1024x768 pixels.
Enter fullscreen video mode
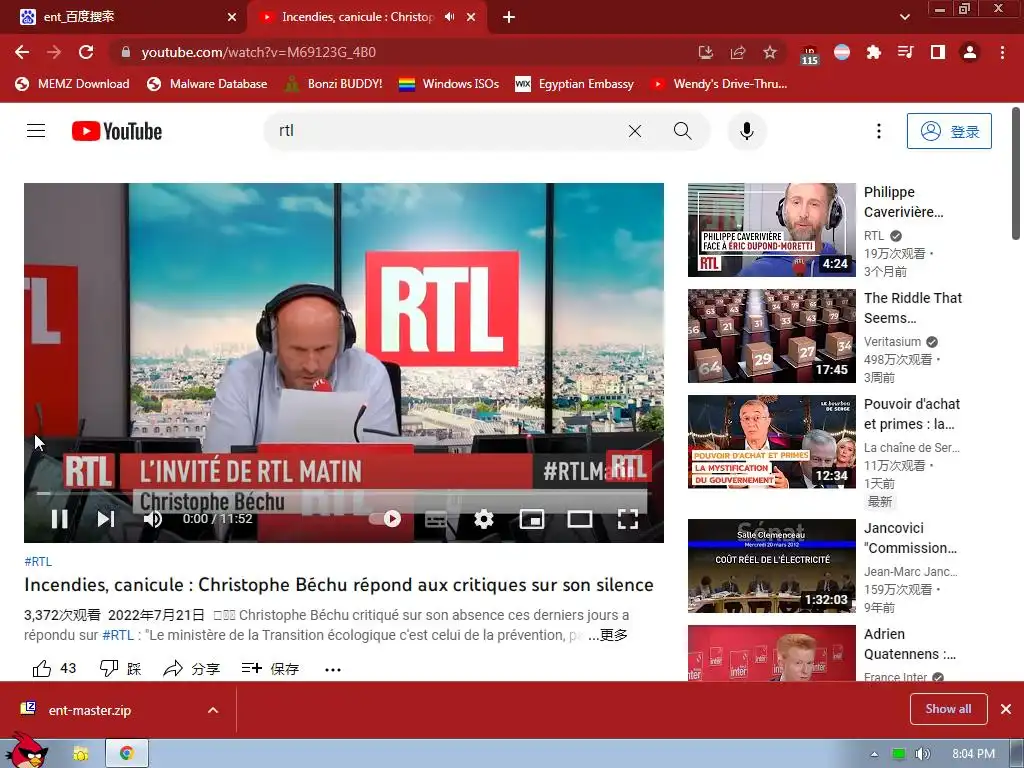pos(628,519)
